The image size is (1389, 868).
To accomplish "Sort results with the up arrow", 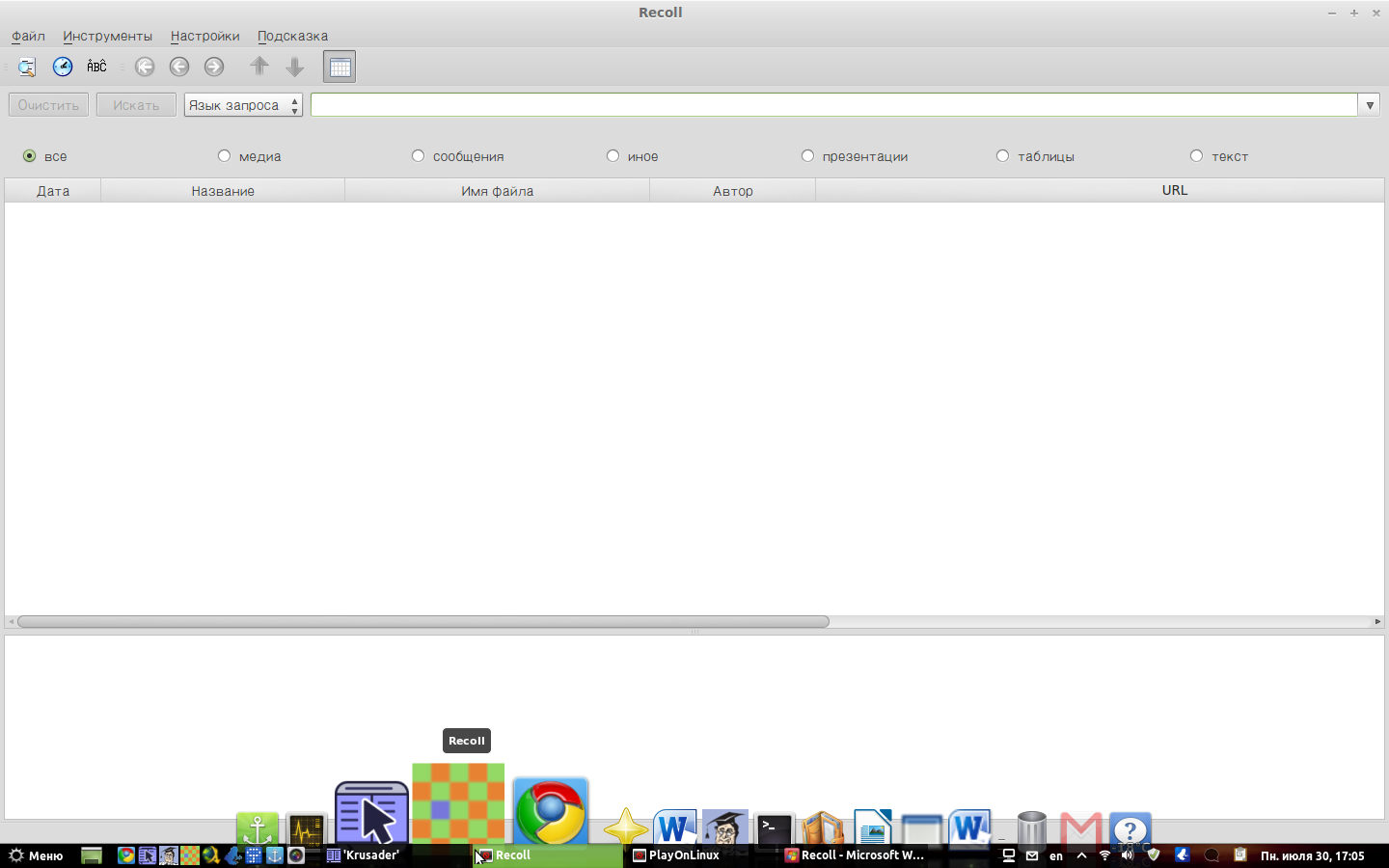I will click(x=259, y=67).
